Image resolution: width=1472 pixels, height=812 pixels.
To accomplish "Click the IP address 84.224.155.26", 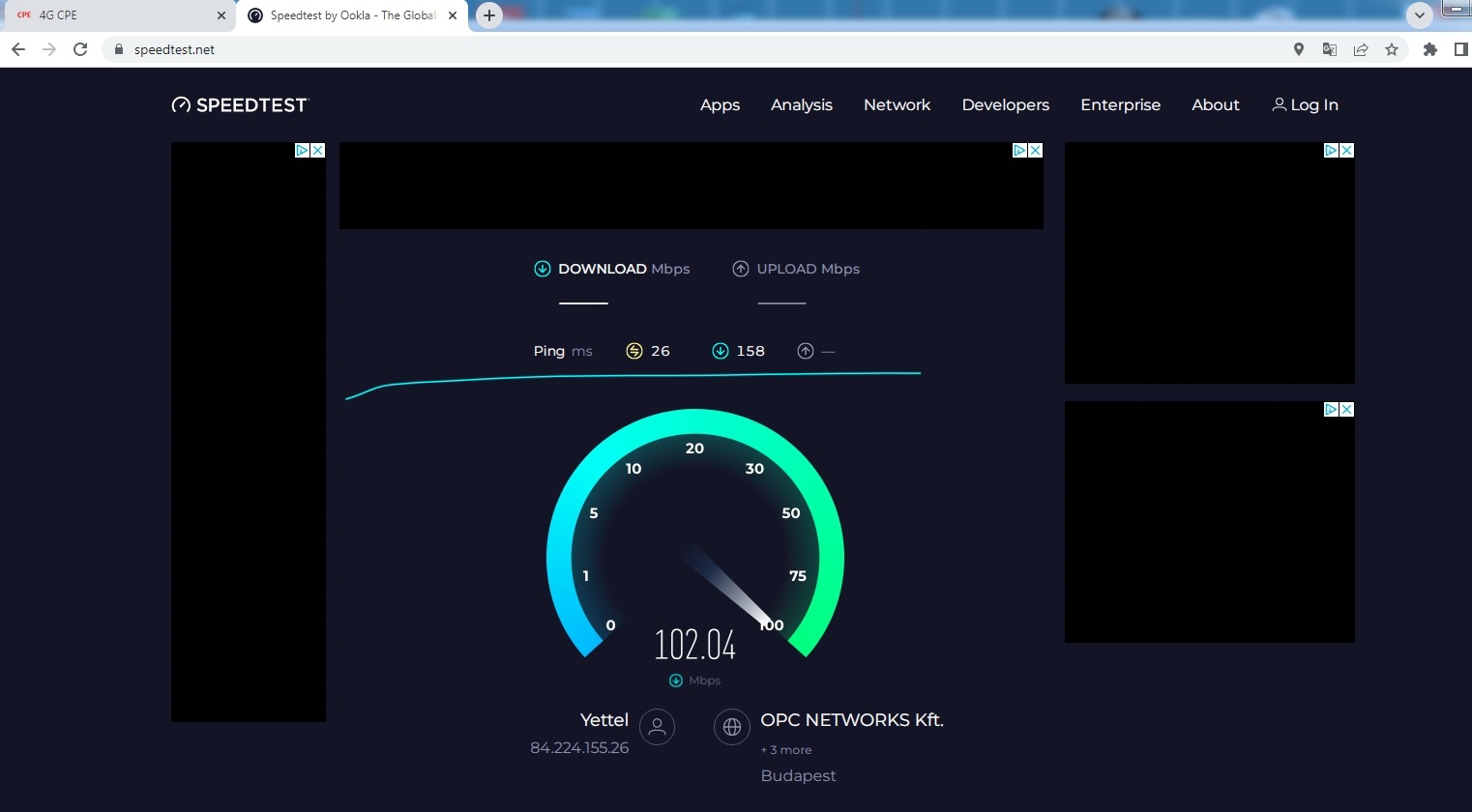I will click(579, 748).
